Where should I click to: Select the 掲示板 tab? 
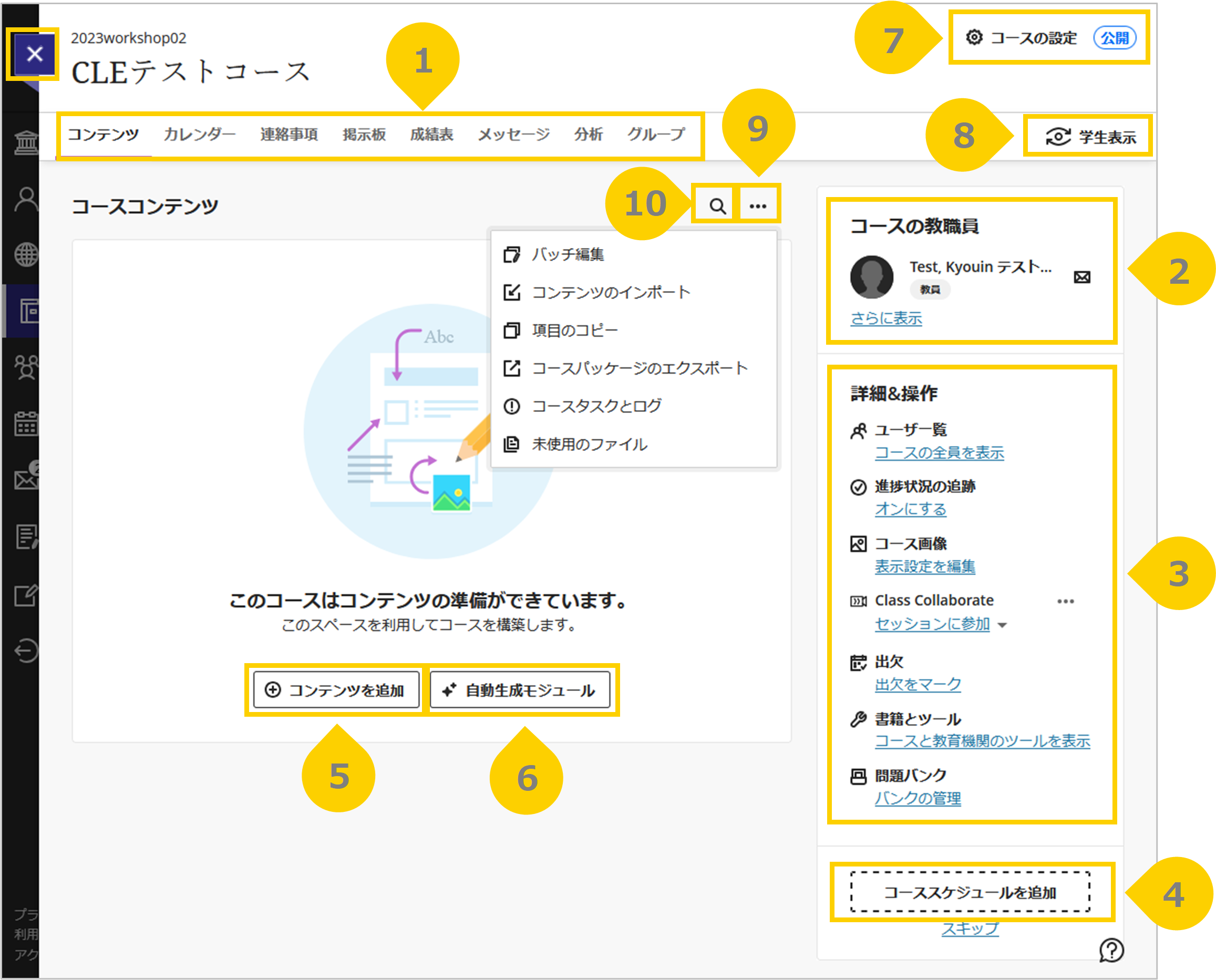pos(364,135)
